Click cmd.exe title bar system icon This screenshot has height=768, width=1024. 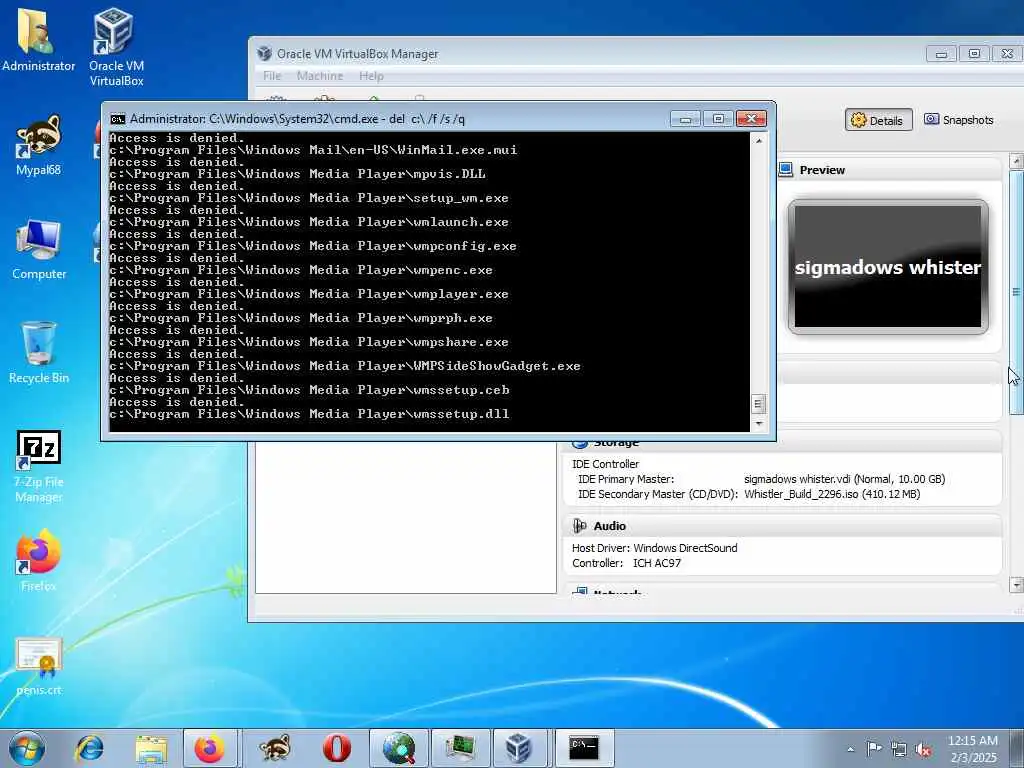click(x=118, y=119)
